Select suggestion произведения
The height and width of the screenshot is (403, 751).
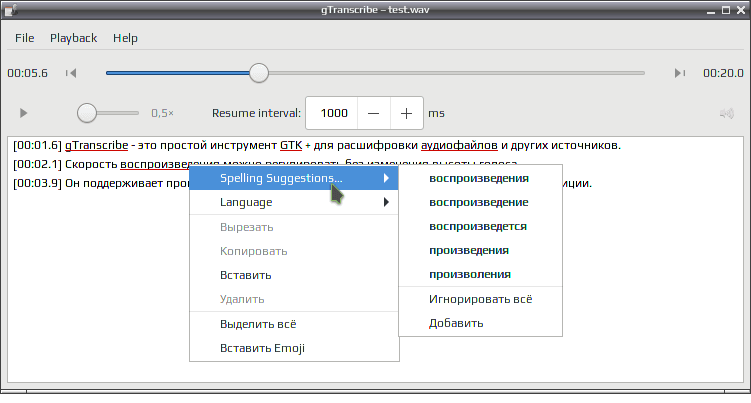[480, 250]
